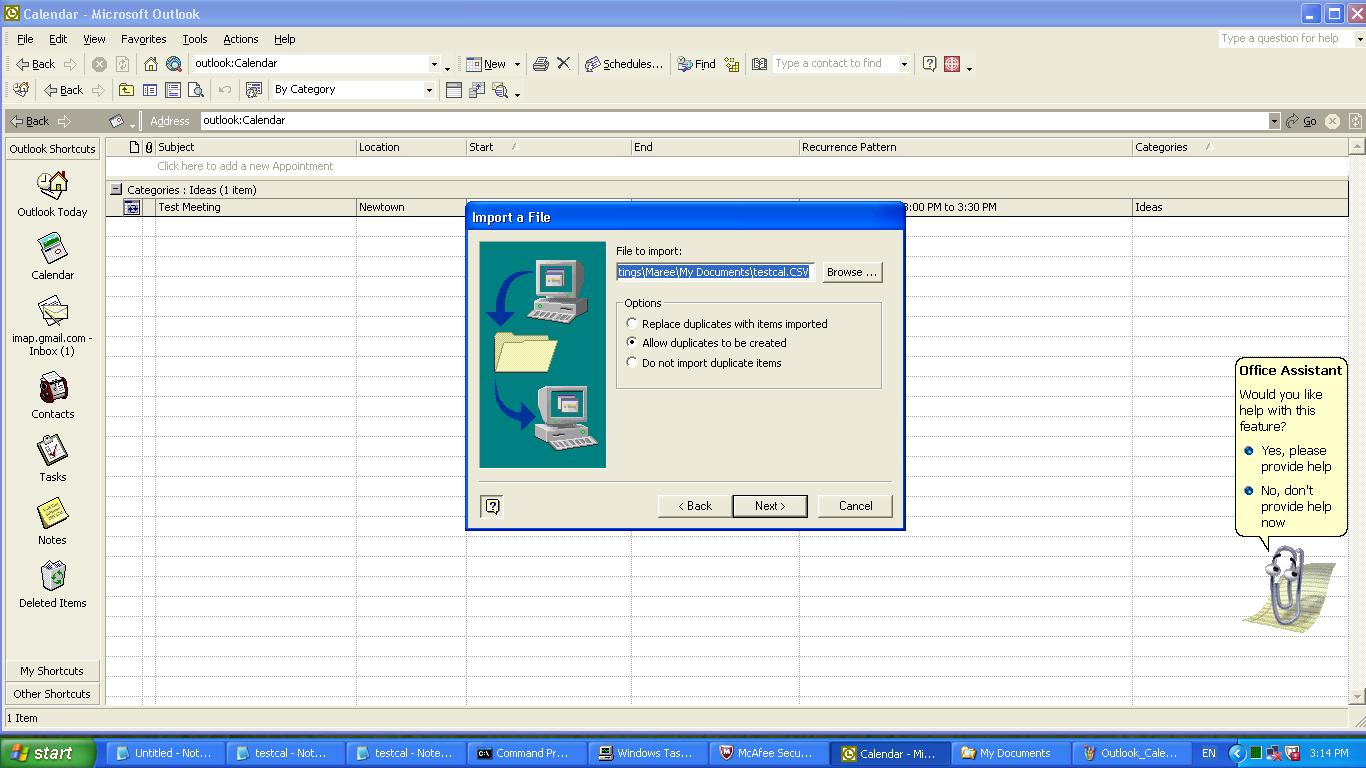Click the Print icon in toolbar
This screenshot has height=768, width=1366.
(x=541, y=64)
